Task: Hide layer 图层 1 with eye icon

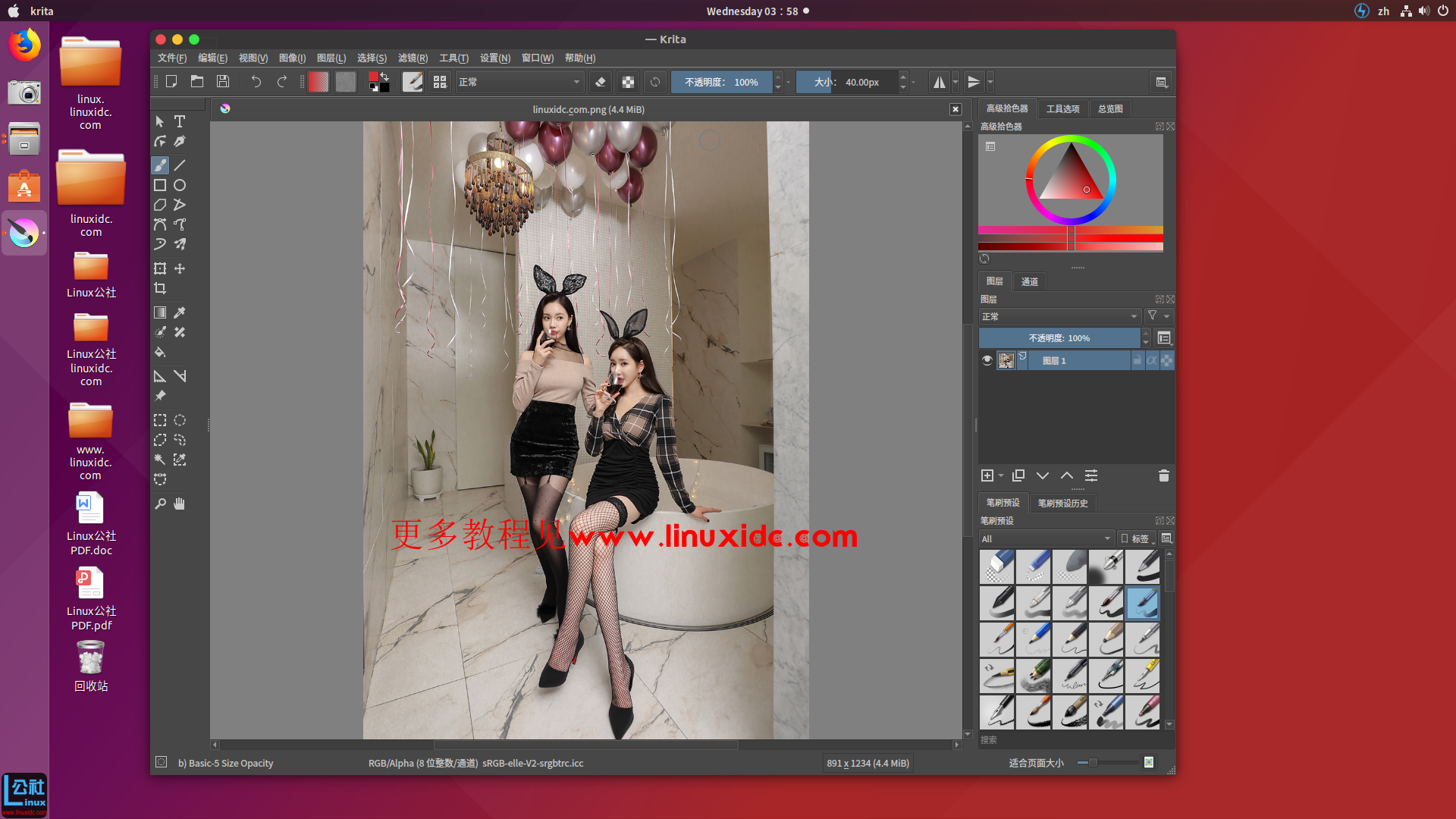Action: (x=987, y=360)
